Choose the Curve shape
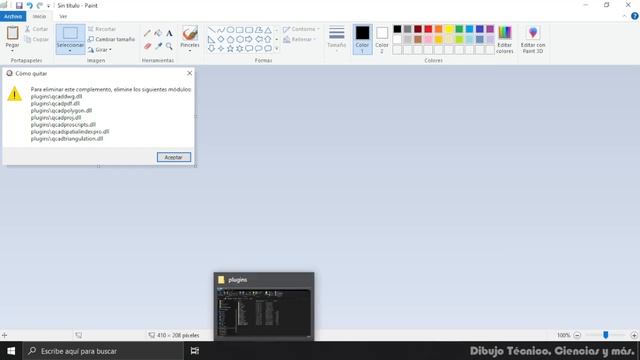This screenshot has height=360, width=640. click(x=221, y=30)
